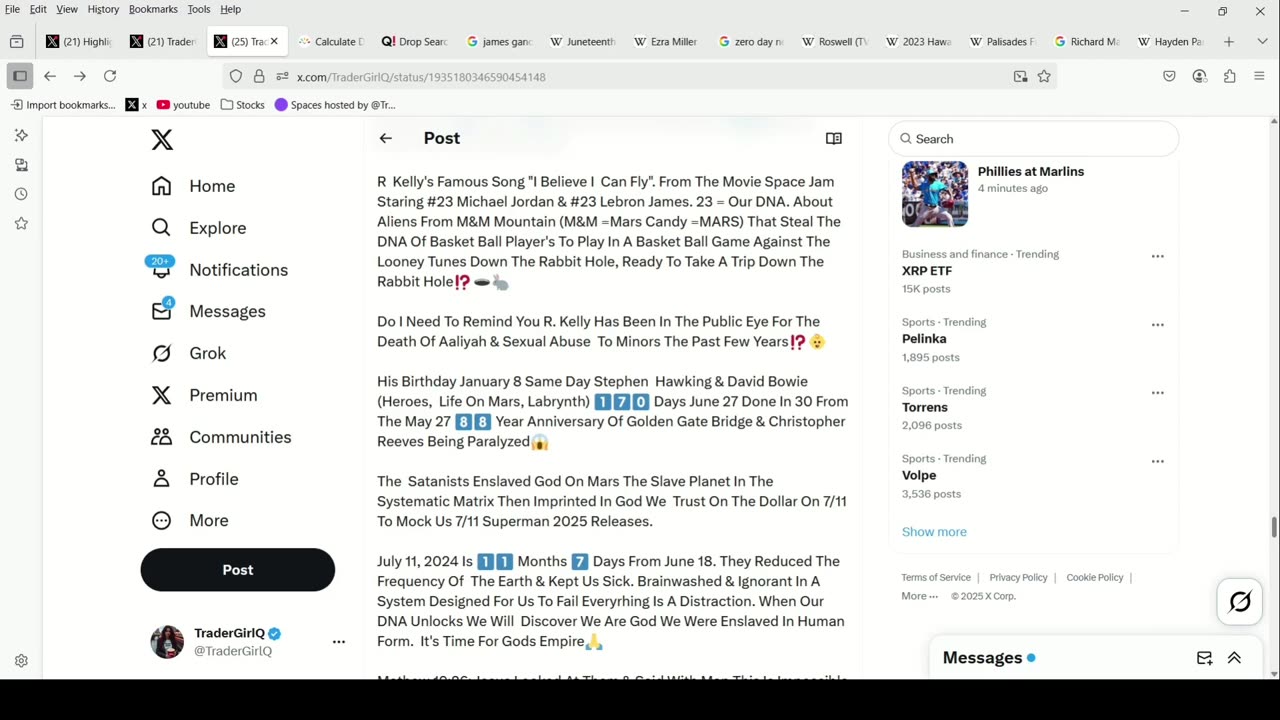Open the History menu
The image size is (1280, 720).
pyautogui.click(x=103, y=9)
